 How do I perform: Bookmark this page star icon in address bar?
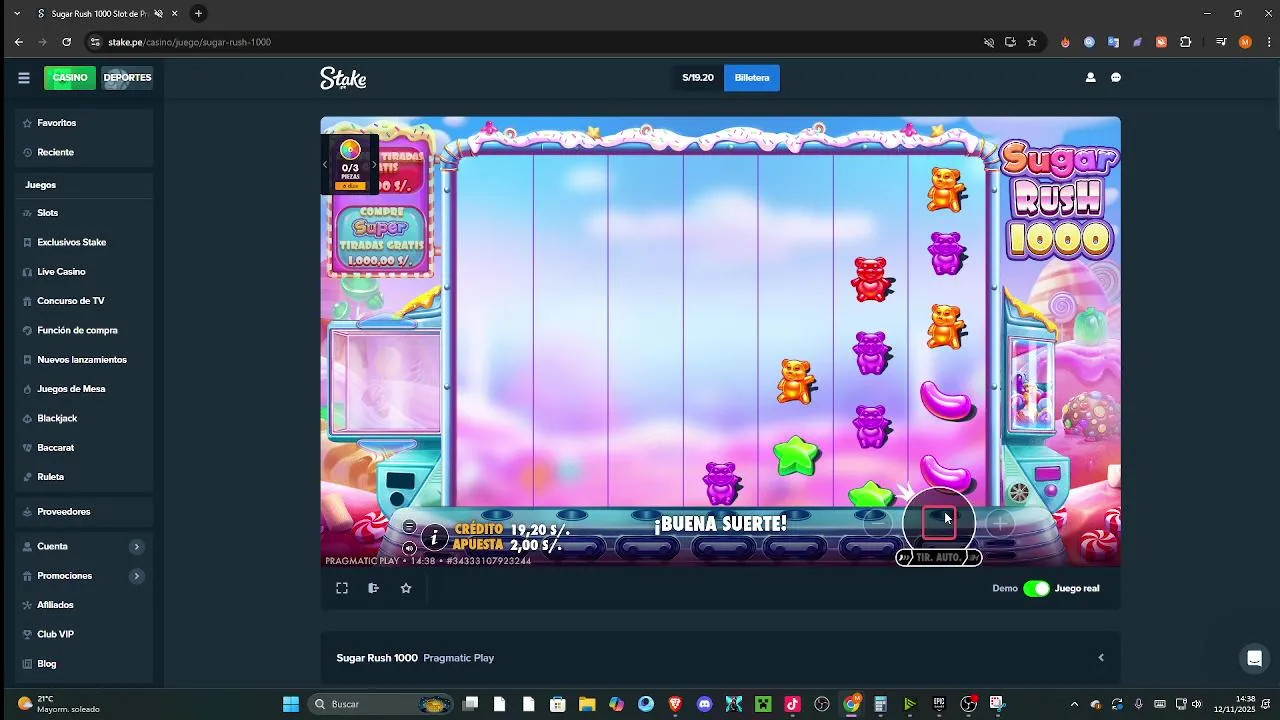point(1032,42)
